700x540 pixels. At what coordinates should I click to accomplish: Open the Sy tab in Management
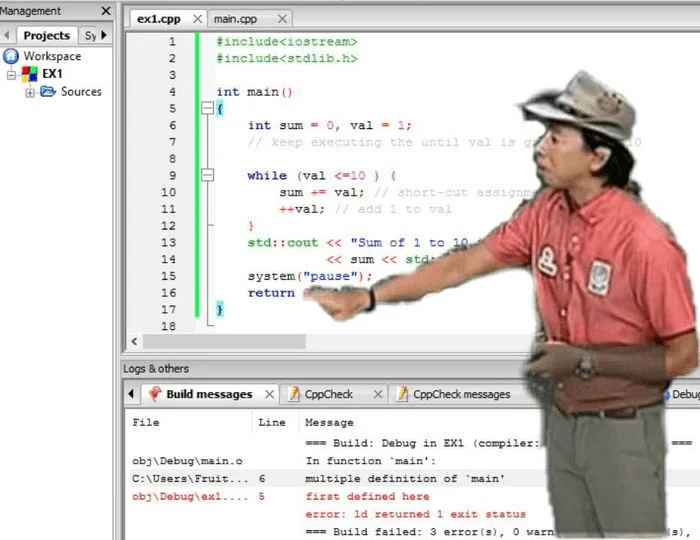[x=91, y=35]
